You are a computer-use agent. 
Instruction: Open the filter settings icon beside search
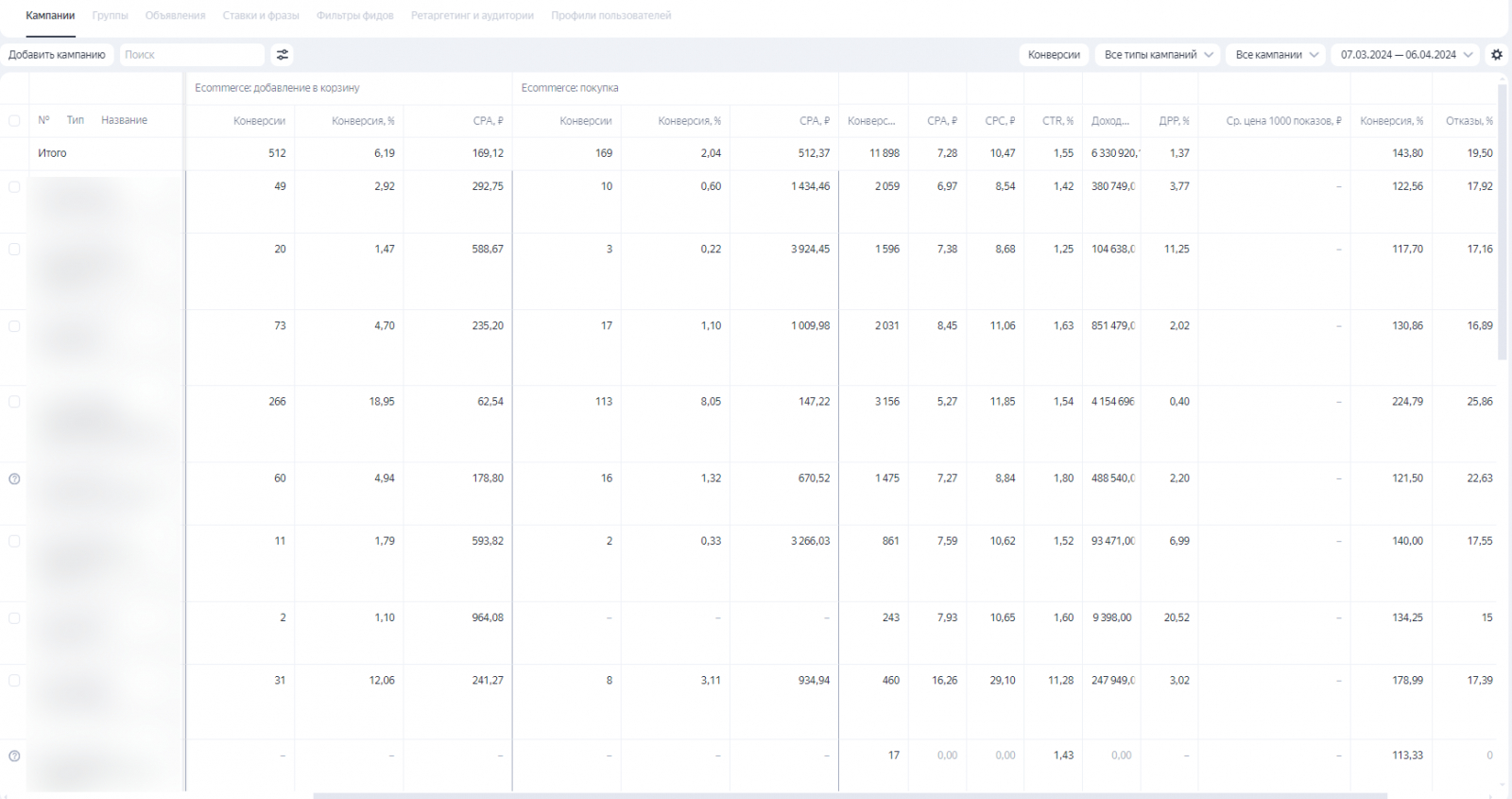point(283,55)
